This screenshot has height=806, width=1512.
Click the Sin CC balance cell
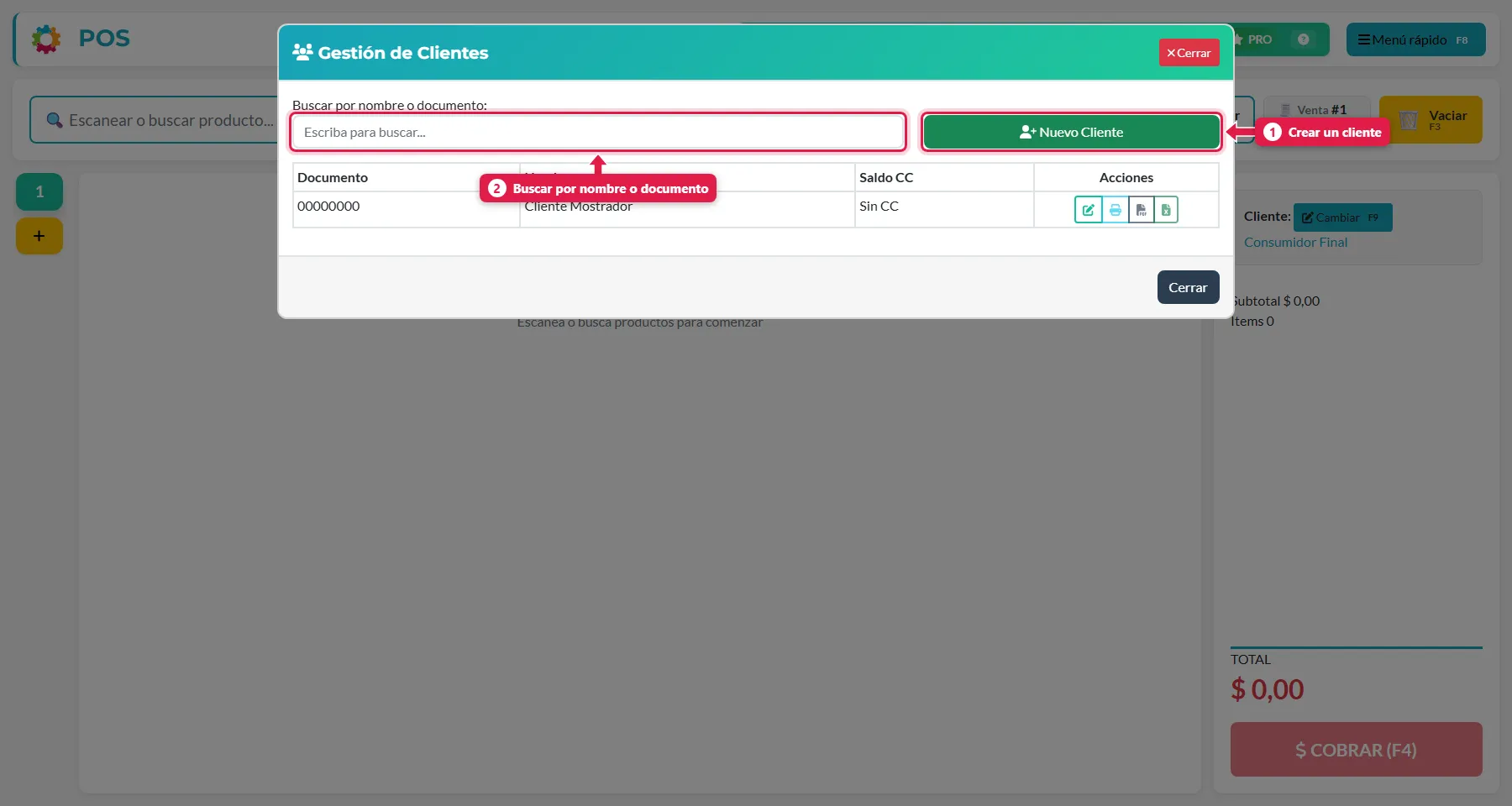pyautogui.click(x=943, y=209)
